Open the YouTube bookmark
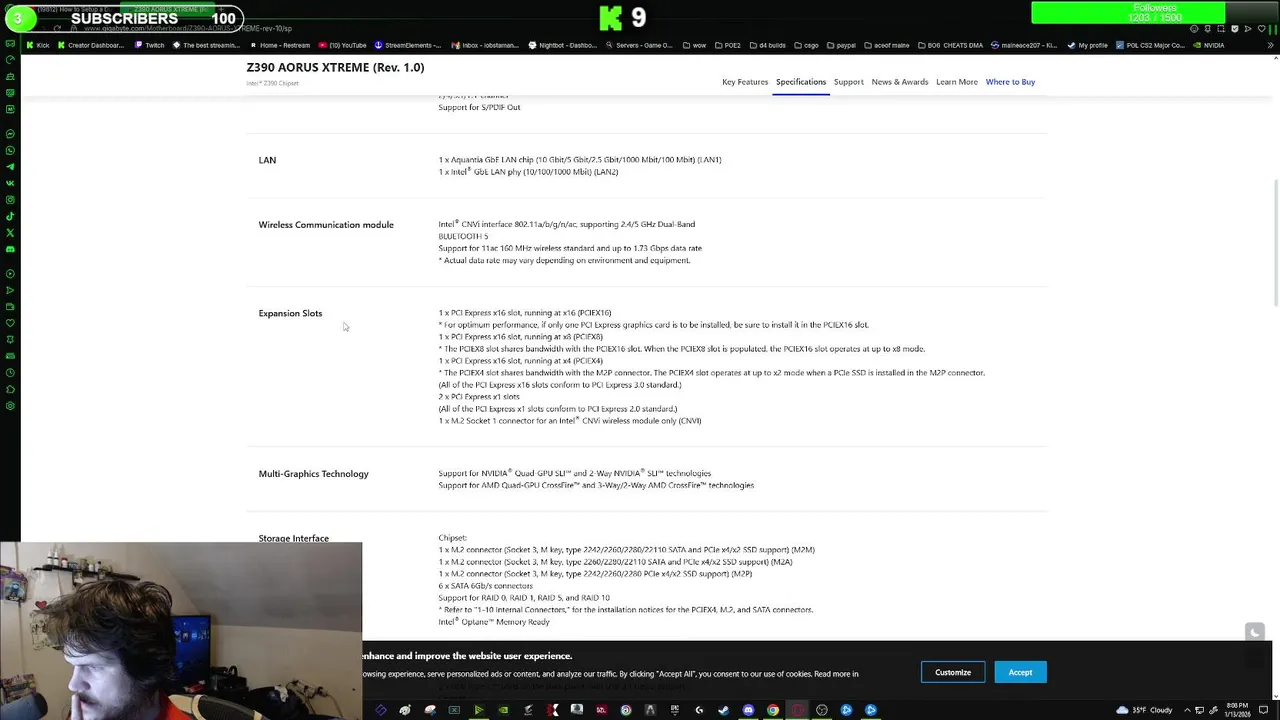This screenshot has width=1280, height=720. pyautogui.click(x=343, y=45)
